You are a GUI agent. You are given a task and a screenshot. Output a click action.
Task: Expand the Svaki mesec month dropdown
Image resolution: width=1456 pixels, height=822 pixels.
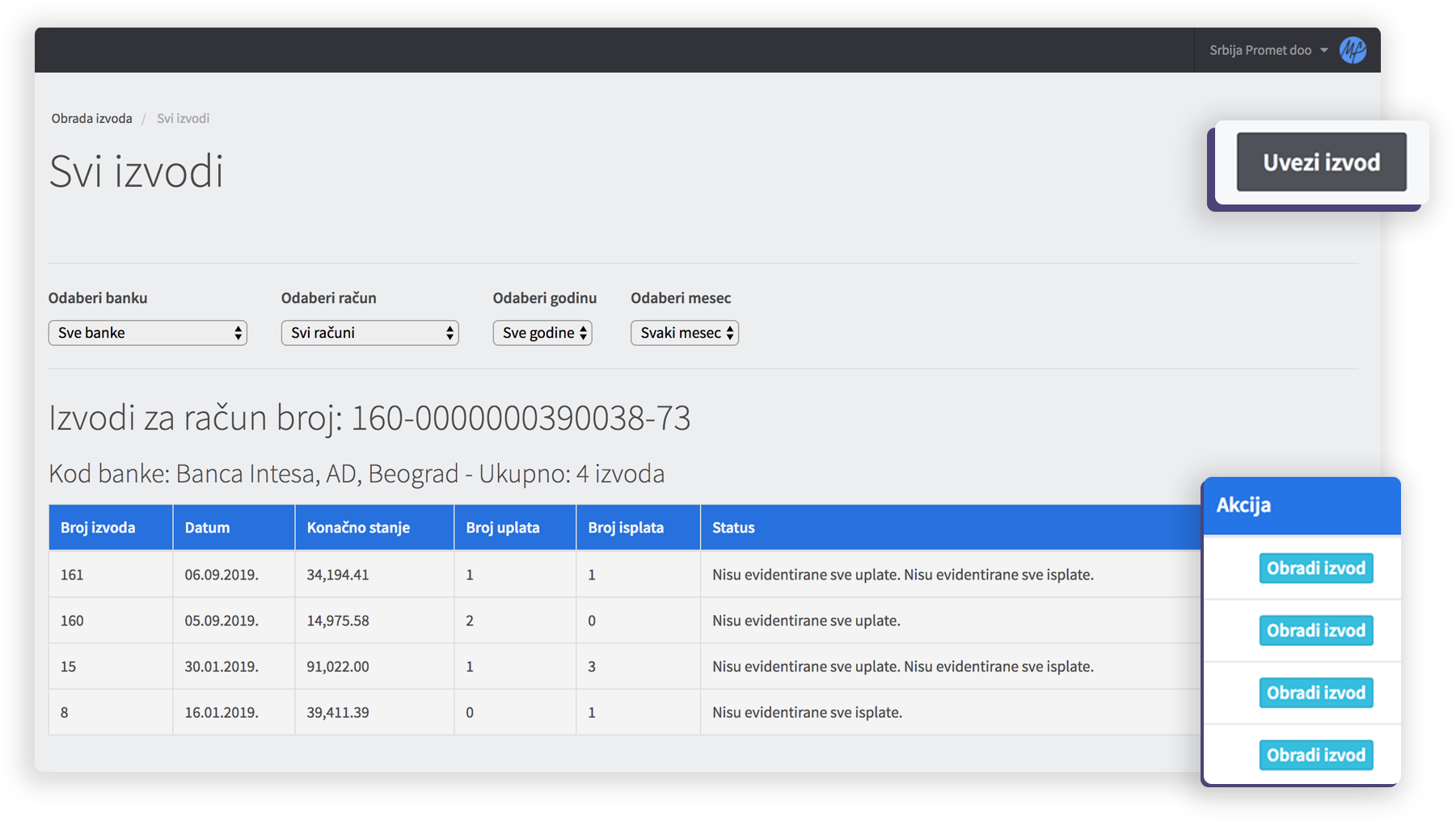pyautogui.click(x=684, y=333)
